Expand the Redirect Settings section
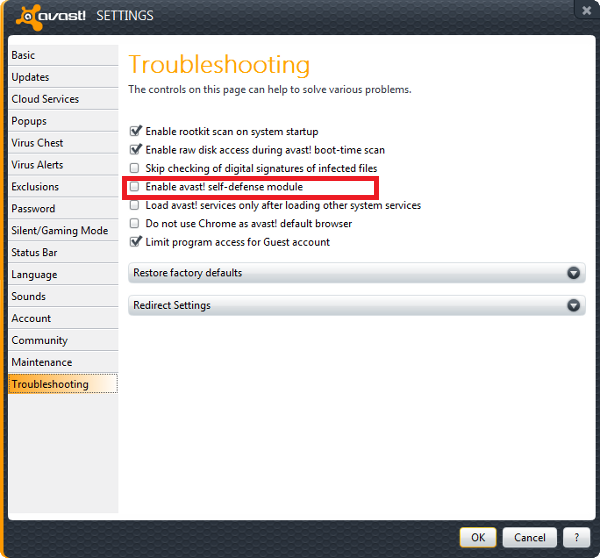This screenshot has height=558, width=600. pyautogui.click(x=357, y=305)
